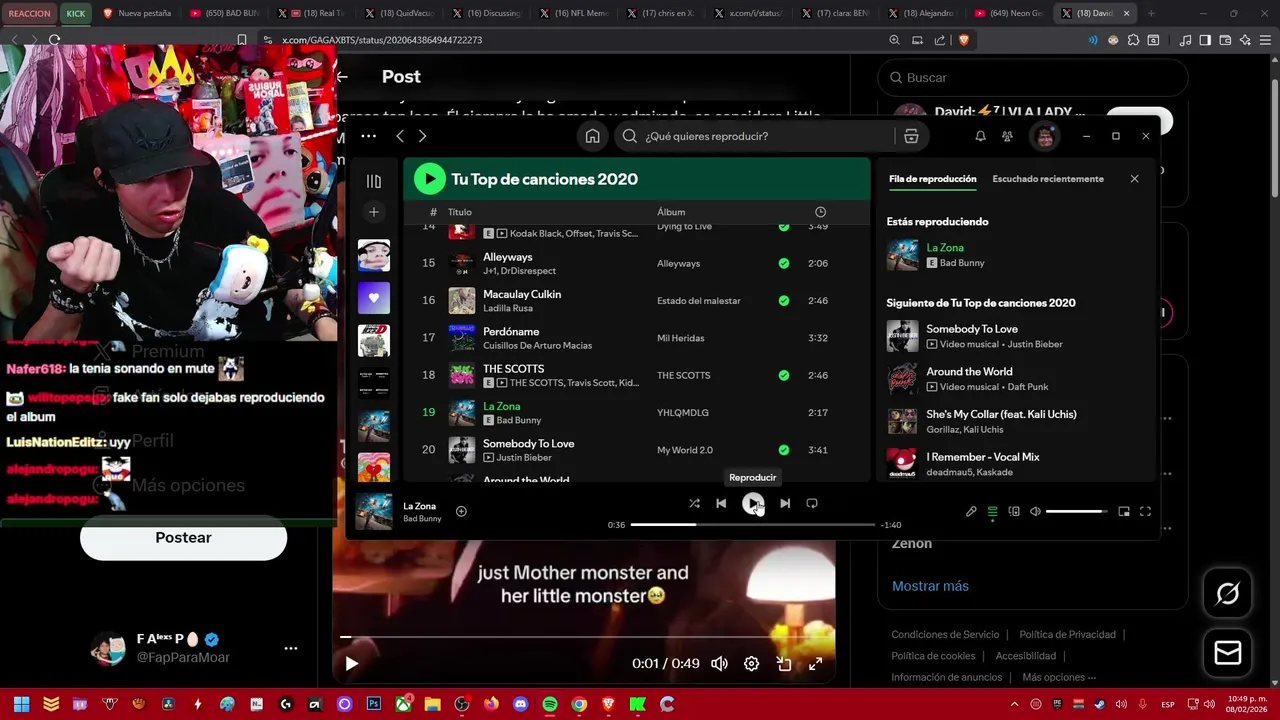The width and height of the screenshot is (1280, 720).
Task: Go back with arrow next to Post
Action: coord(342,77)
